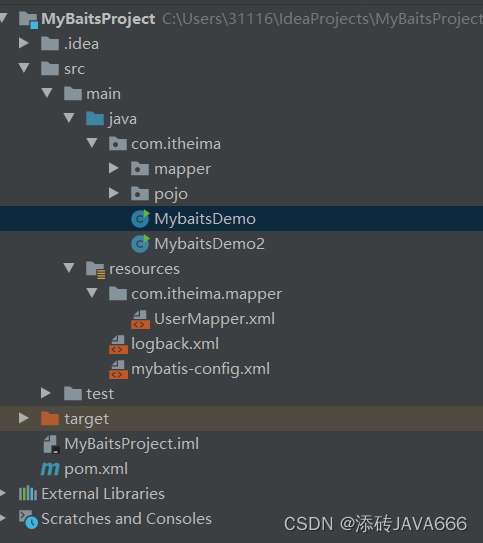483x543 pixels.
Task: Click the Maven pom.xml icon
Action: (50, 469)
